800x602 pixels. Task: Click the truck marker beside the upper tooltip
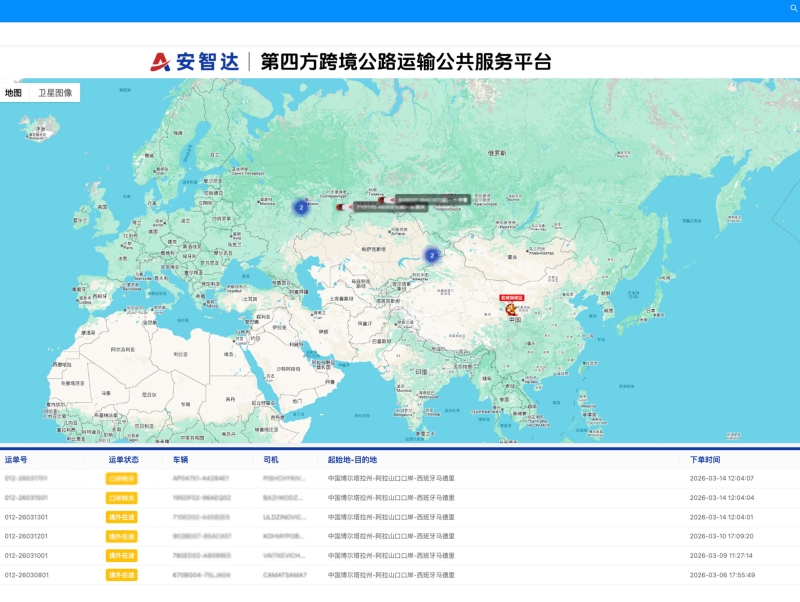tap(387, 200)
